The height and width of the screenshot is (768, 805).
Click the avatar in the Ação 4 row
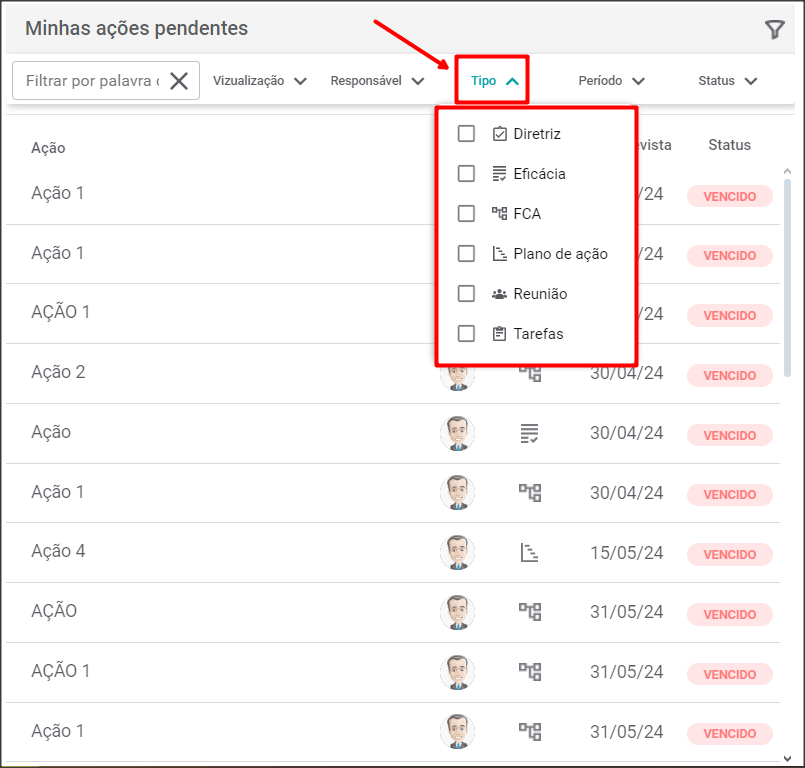457,552
